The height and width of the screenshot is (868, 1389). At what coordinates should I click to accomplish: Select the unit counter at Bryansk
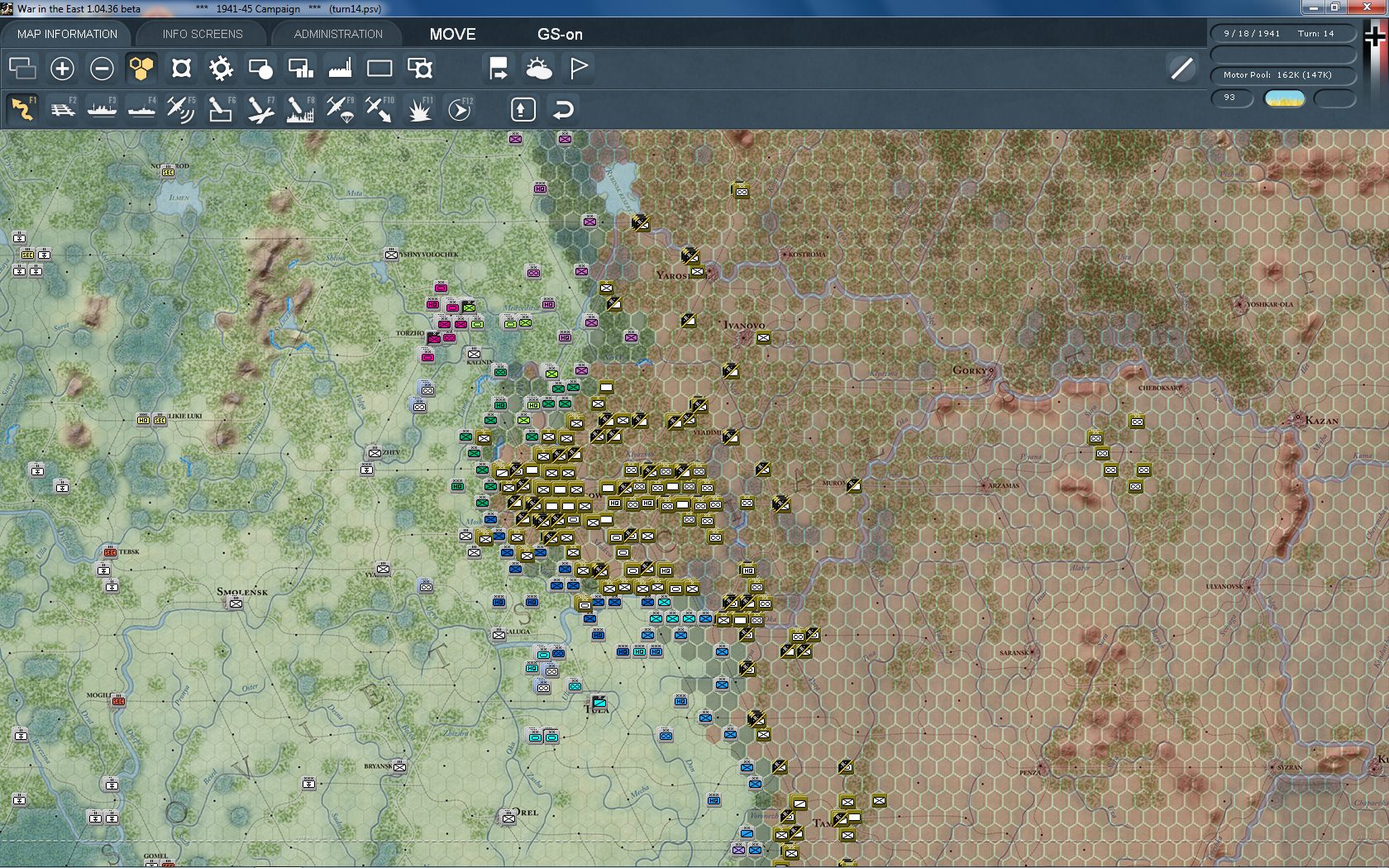[399, 766]
